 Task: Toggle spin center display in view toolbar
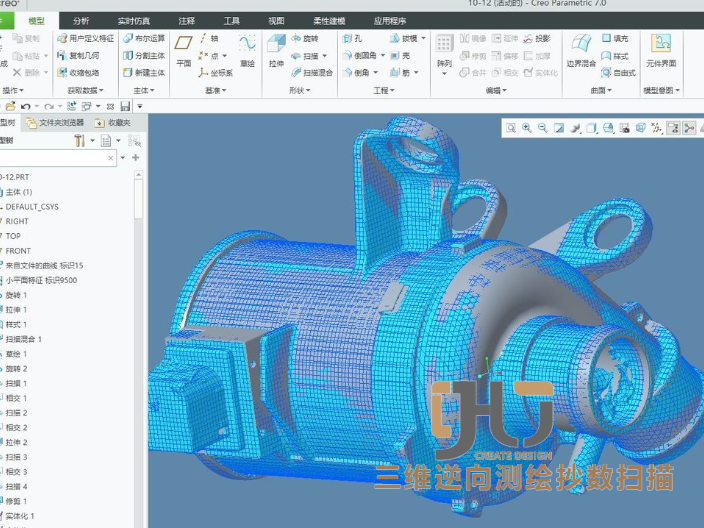689,128
